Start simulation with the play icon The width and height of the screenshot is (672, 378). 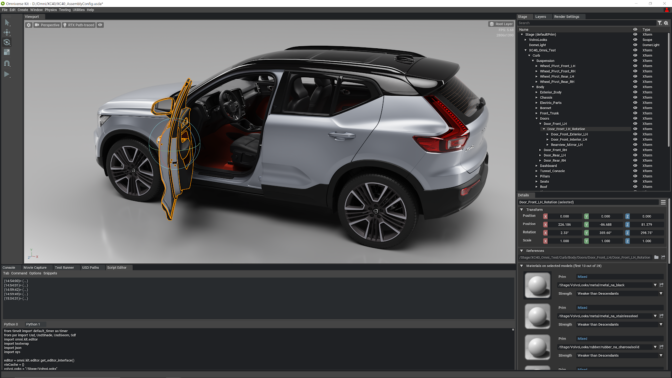pyautogui.click(x=7, y=74)
